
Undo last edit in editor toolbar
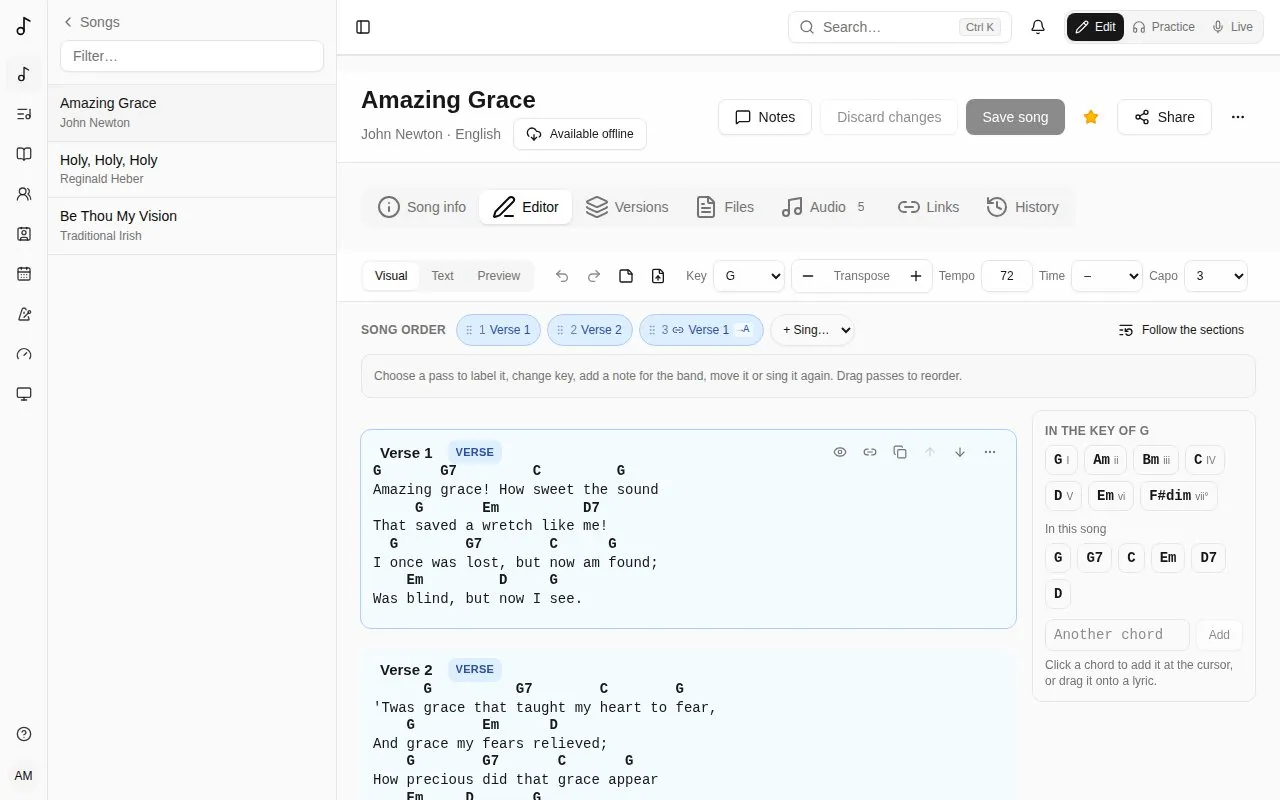click(x=562, y=276)
